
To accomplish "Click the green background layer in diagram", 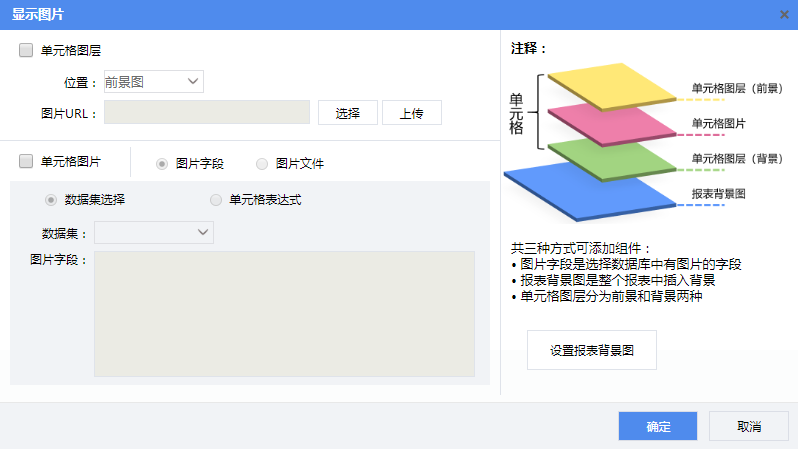I will (613, 156).
